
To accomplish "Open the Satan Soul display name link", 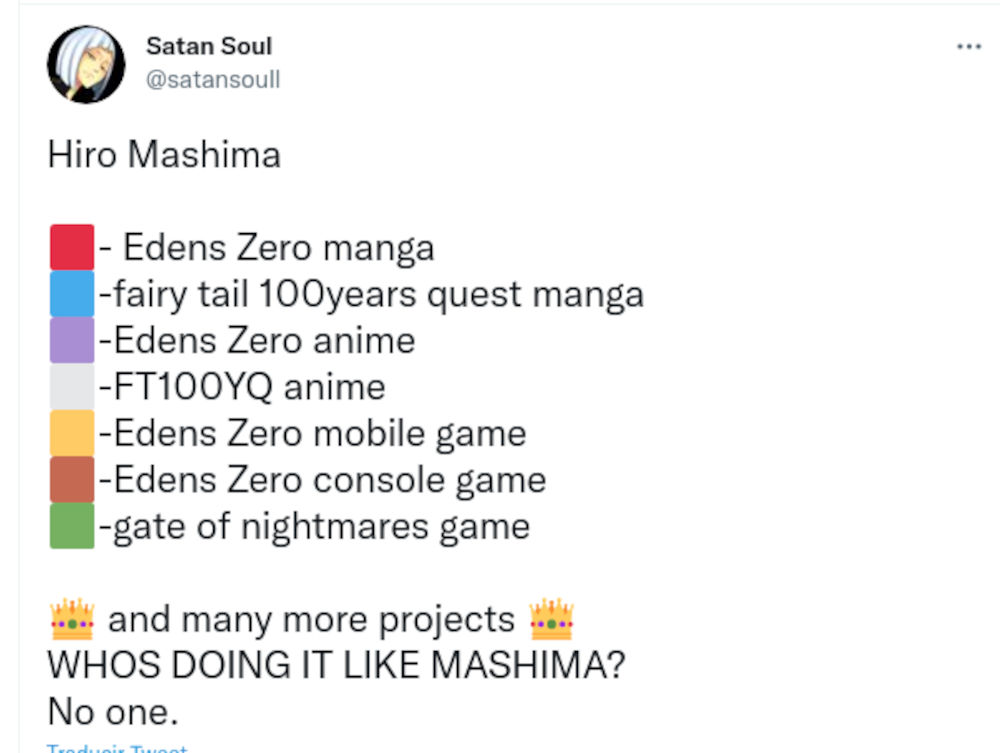I will (209, 46).
